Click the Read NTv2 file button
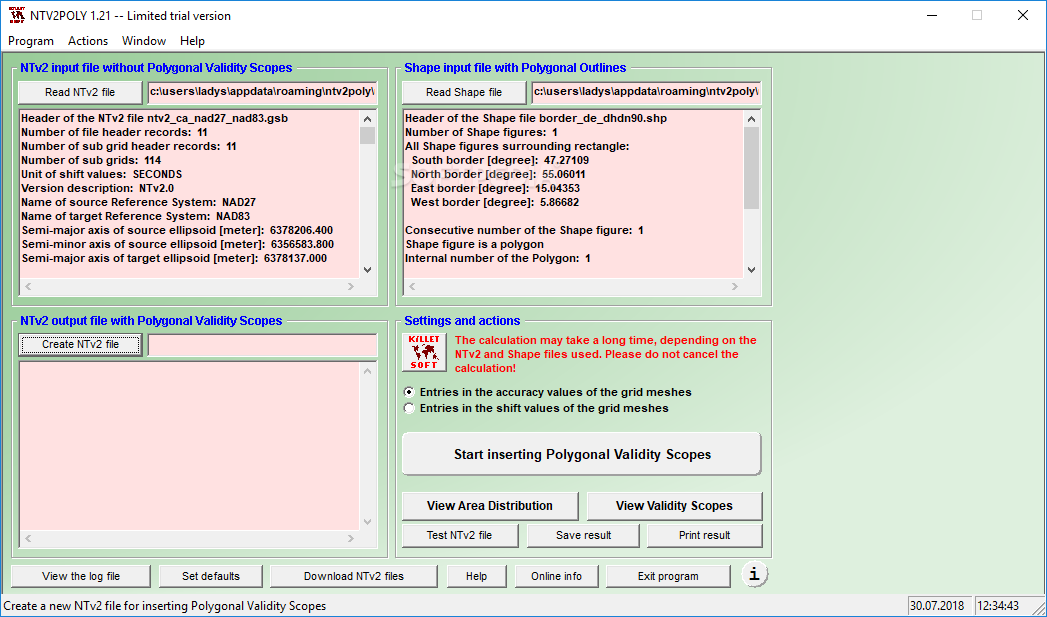The height and width of the screenshot is (617, 1047). tap(80, 92)
